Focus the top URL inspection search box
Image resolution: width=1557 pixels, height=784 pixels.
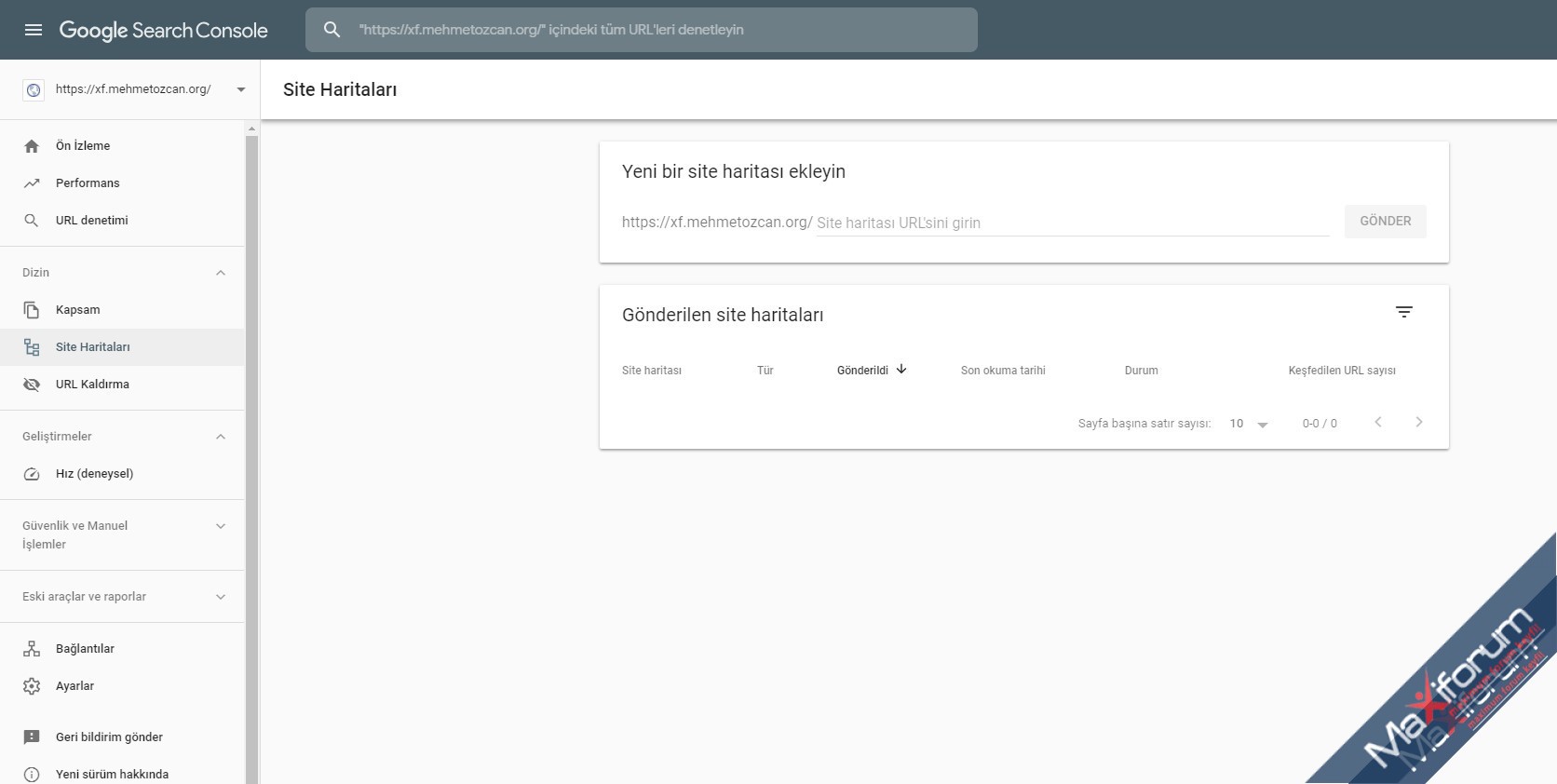click(642, 30)
